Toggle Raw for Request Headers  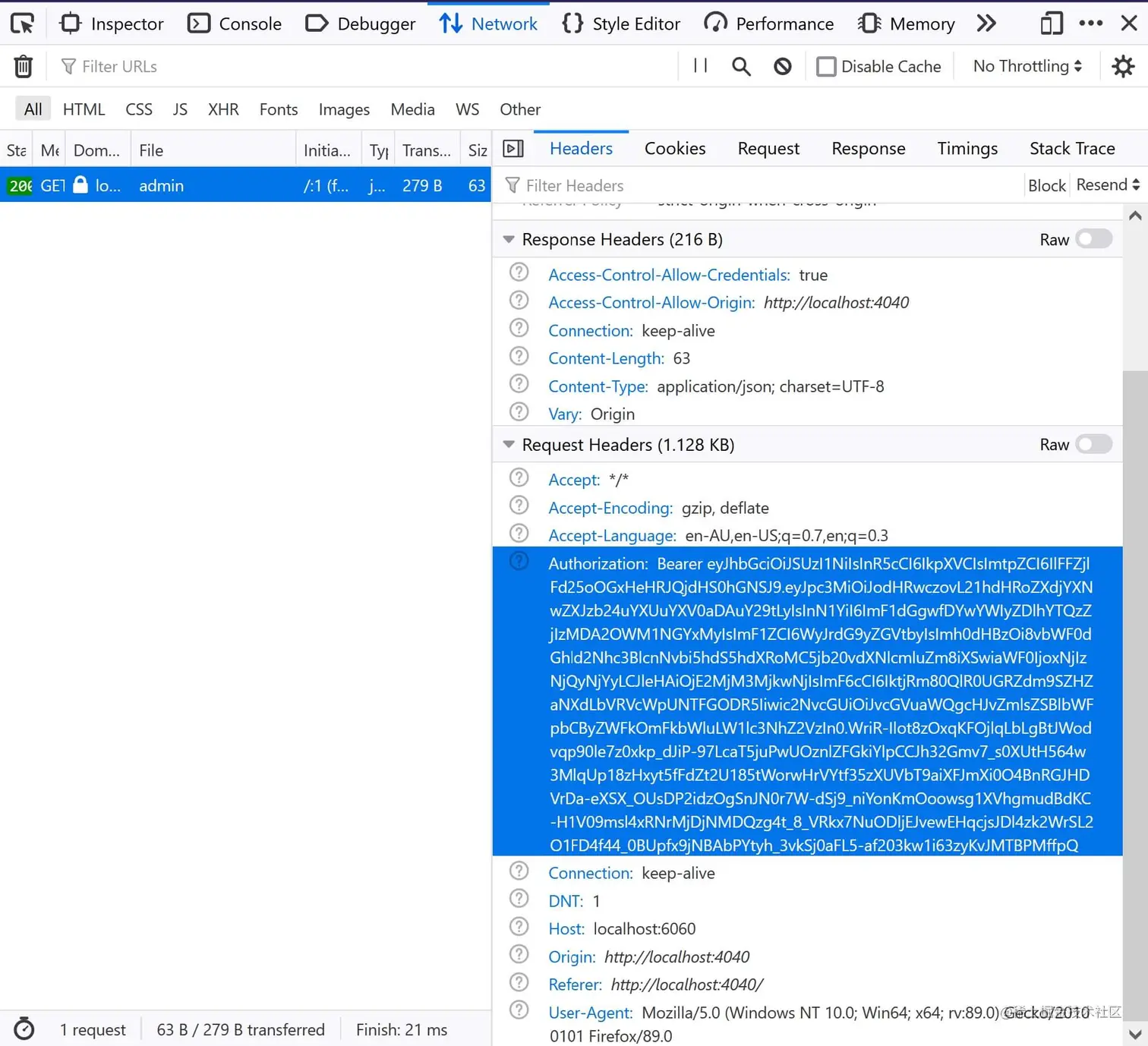(1094, 444)
